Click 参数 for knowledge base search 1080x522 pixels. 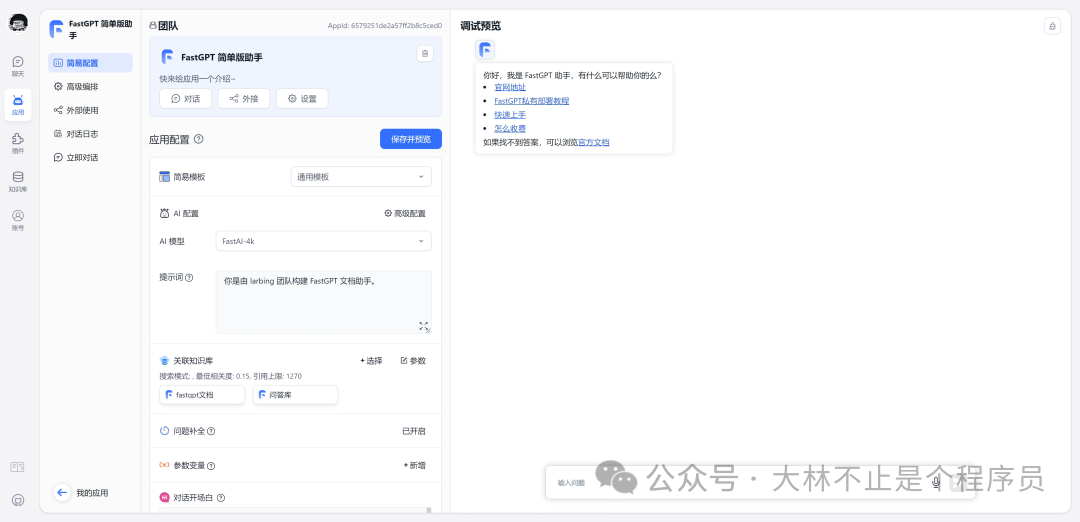pyautogui.click(x=413, y=361)
